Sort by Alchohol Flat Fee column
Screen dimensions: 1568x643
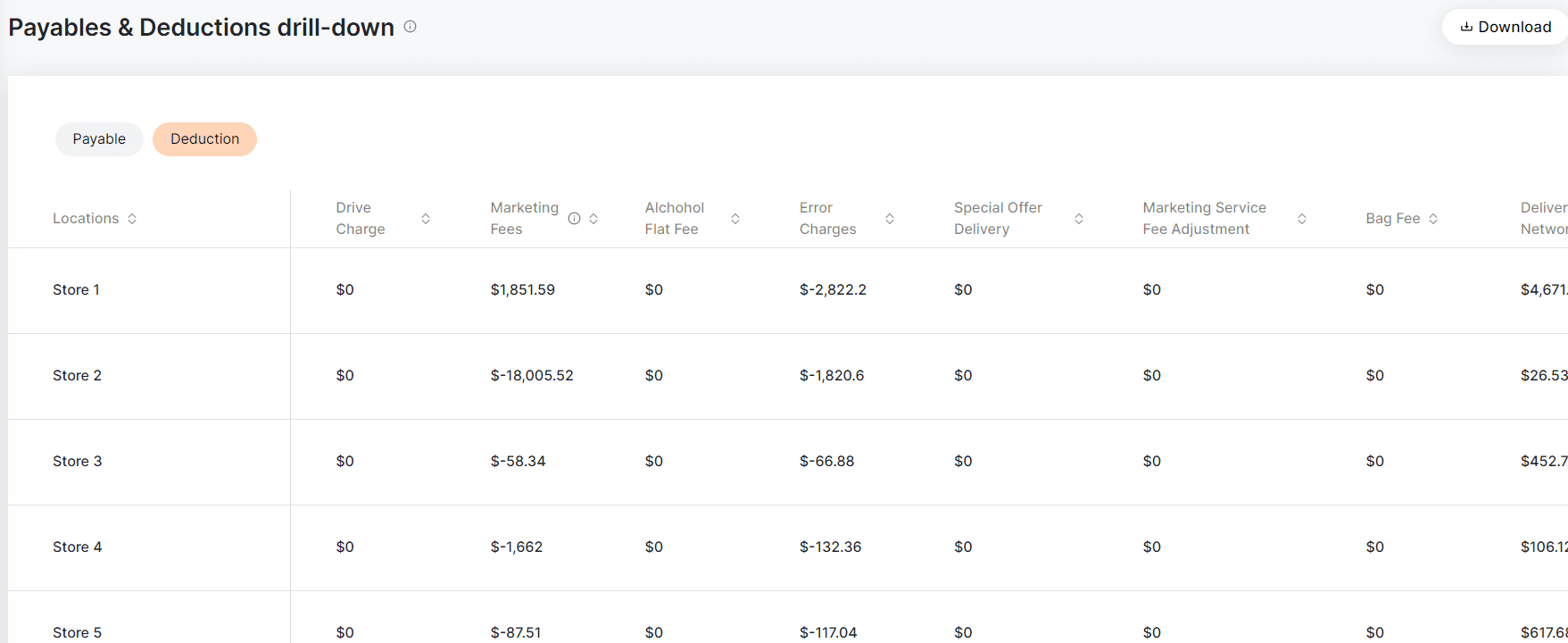(x=735, y=219)
